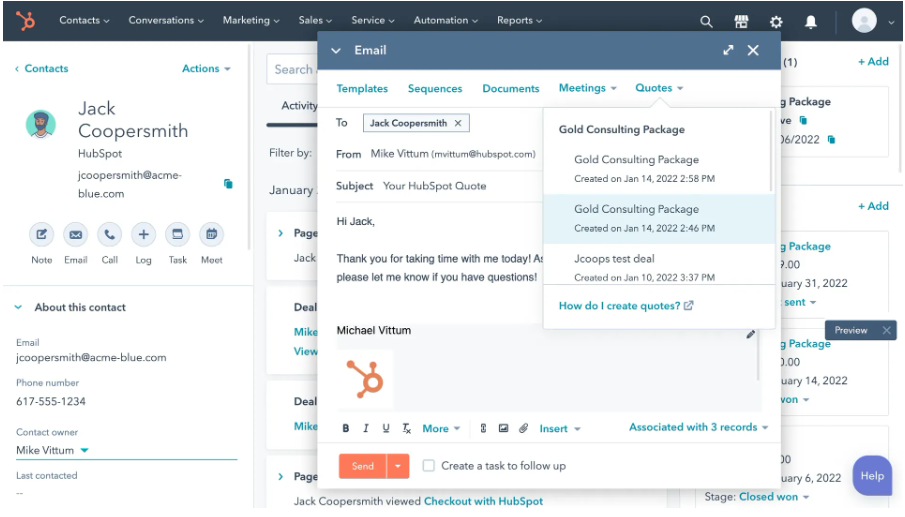Select the quote created Jan 14, 2022 2:58 PM

pos(658,168)
